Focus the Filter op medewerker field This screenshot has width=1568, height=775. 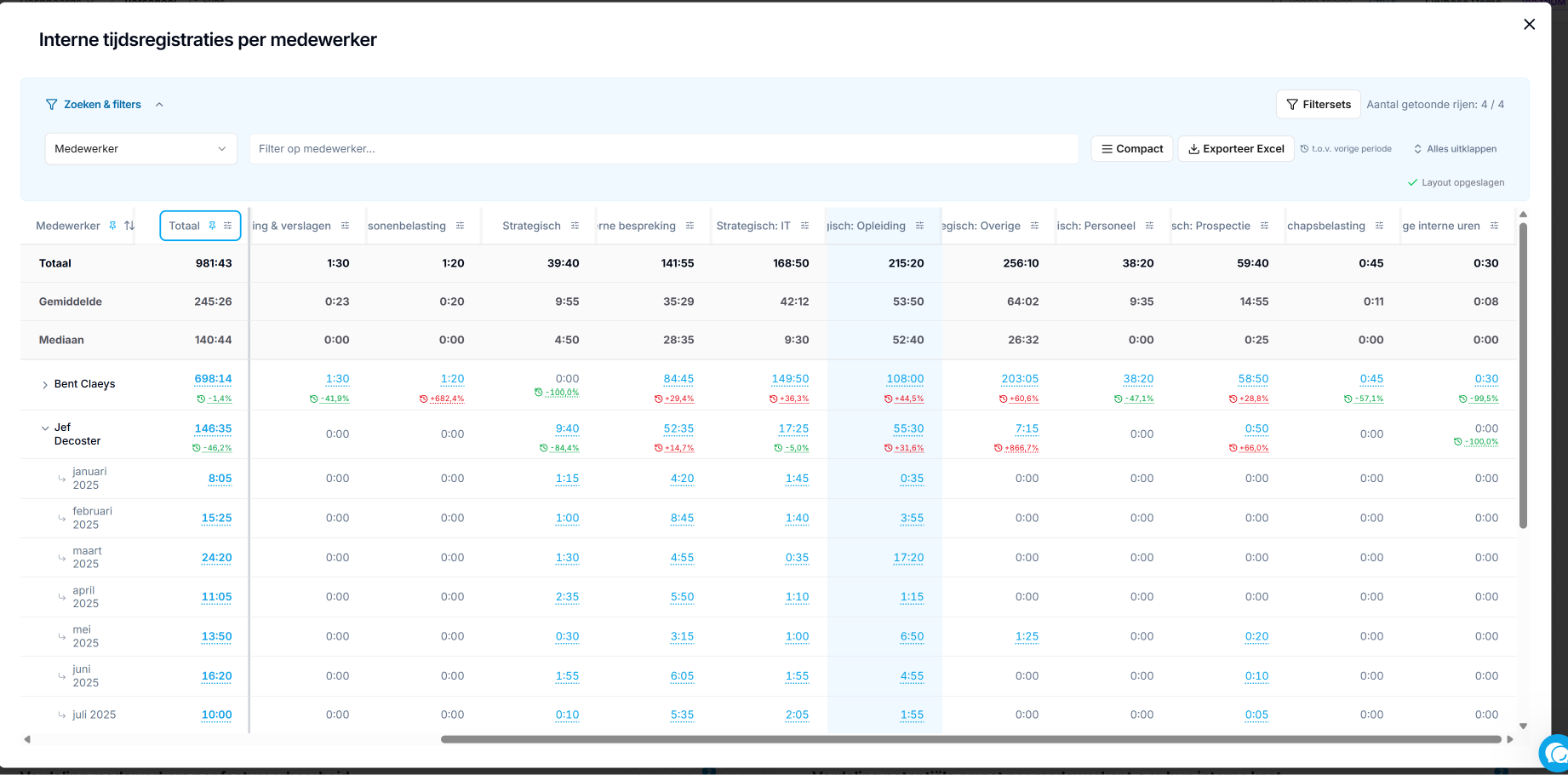(x=664, y=149)
